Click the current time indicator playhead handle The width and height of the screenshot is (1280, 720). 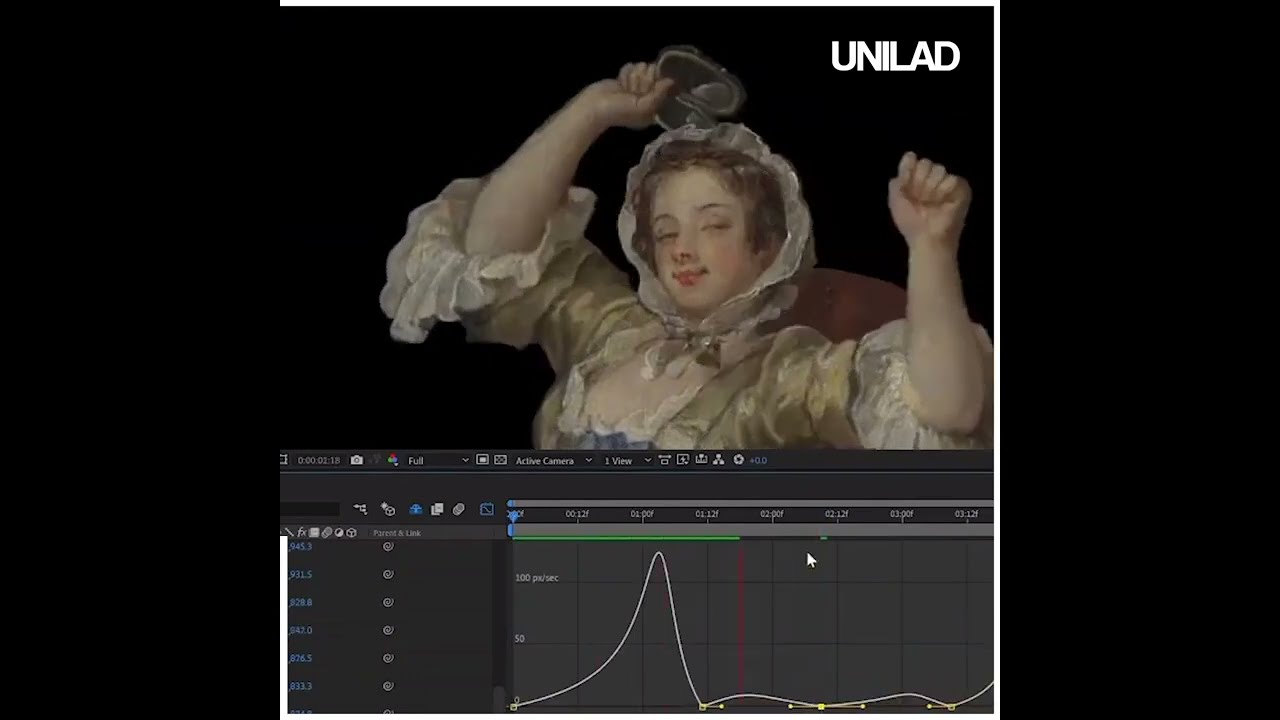(514, 515)
